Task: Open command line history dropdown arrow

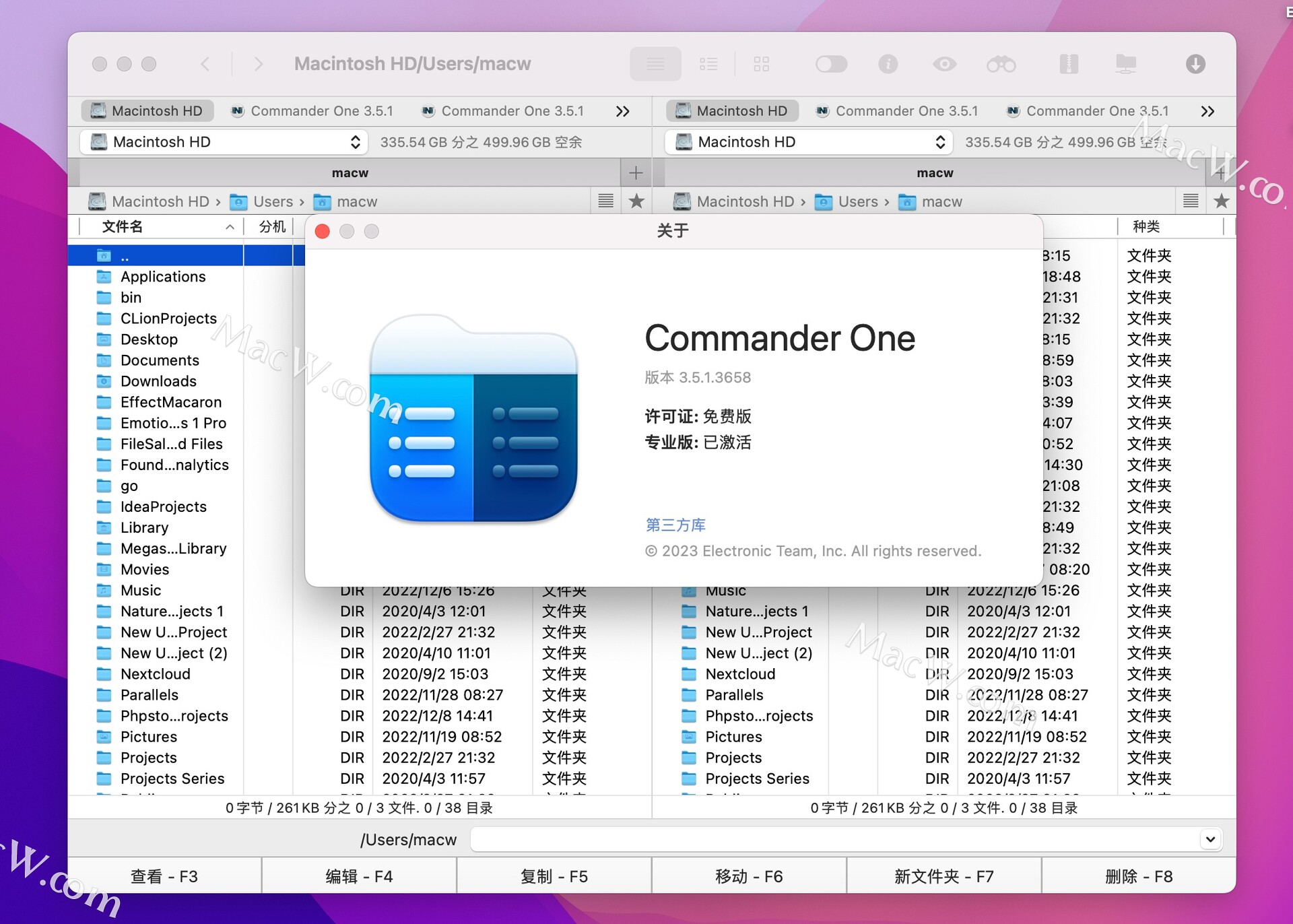Action: 1210,839
